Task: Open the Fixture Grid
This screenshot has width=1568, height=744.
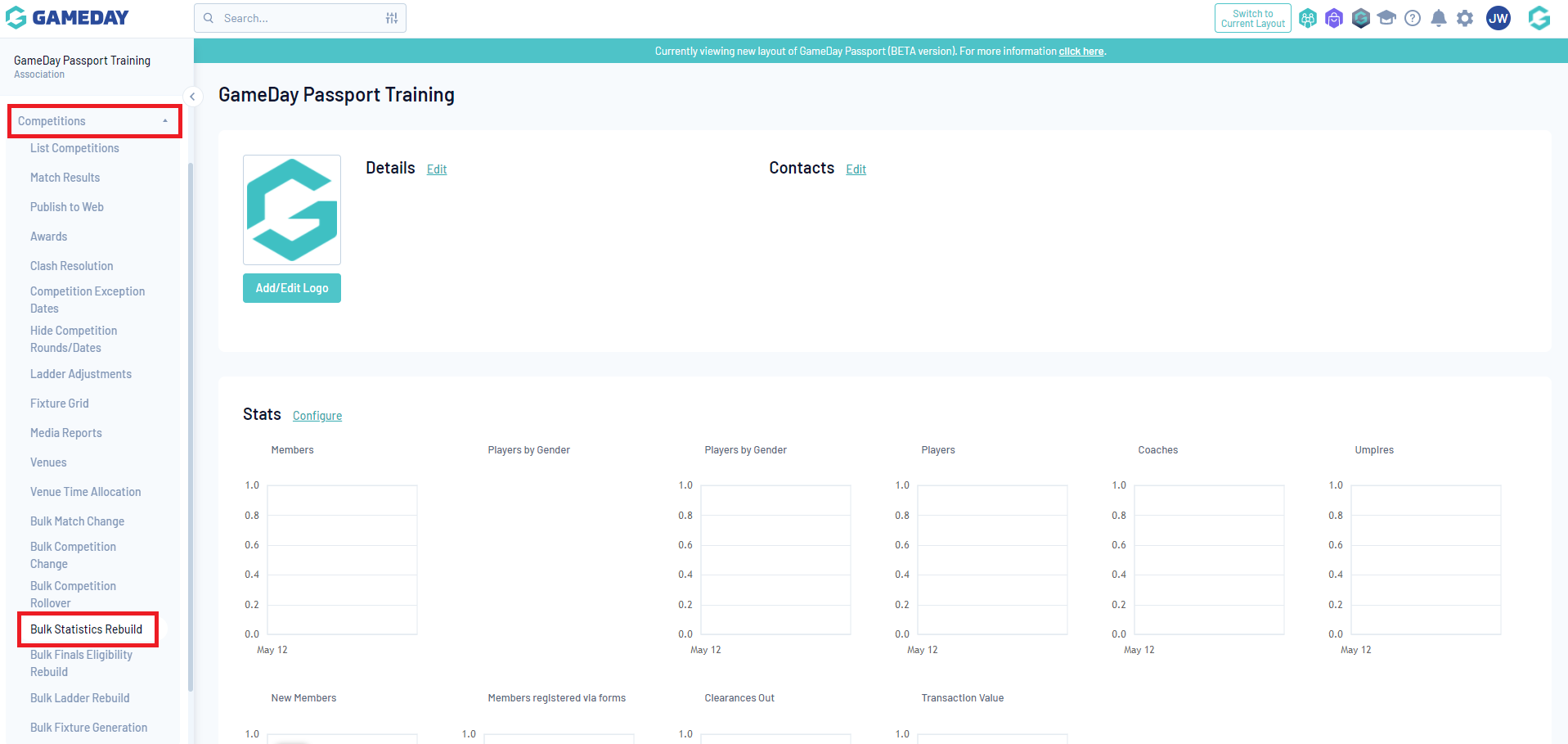Action: [60, 404]
